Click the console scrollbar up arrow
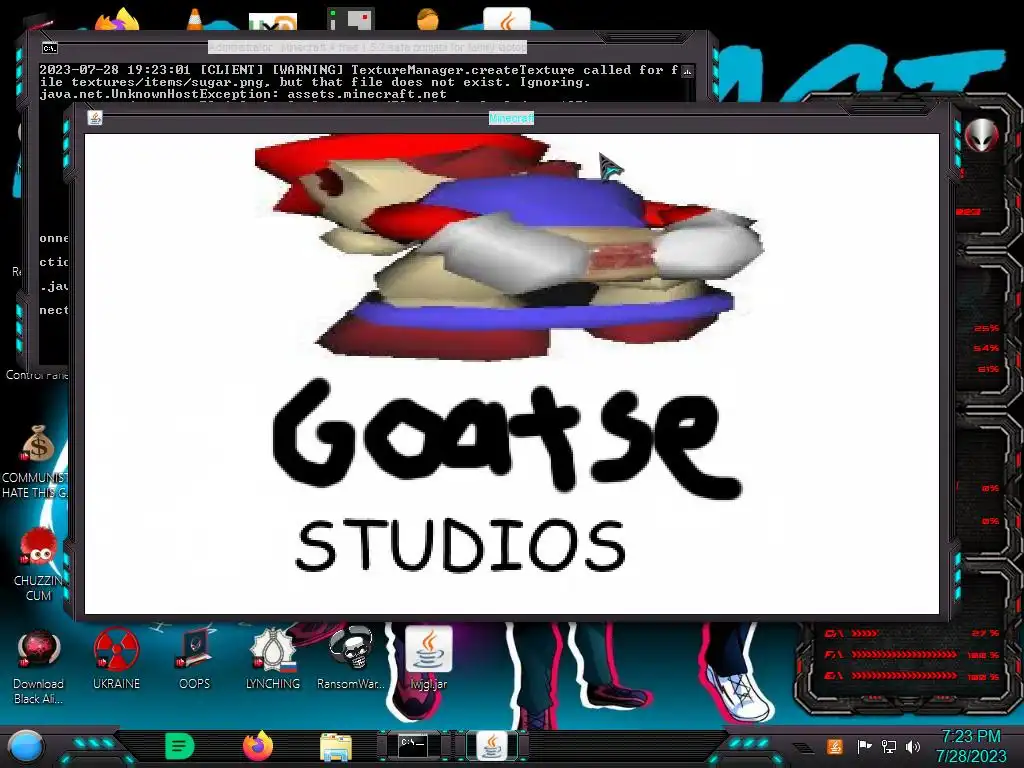Image resolution: width=1024 pixels, height=768 pixels. (x=687, y=71)
